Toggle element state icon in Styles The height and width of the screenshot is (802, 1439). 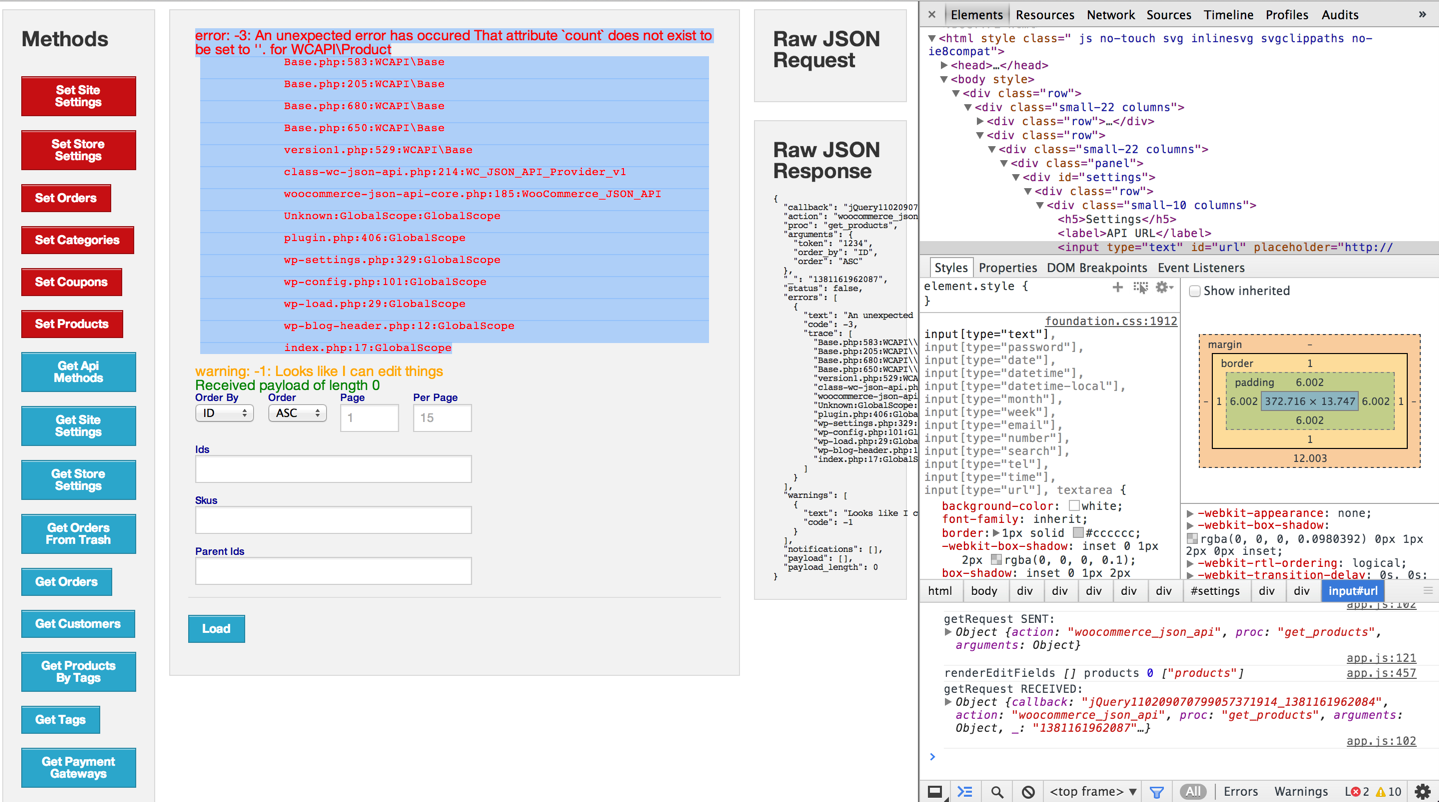tap(1140, 287)
